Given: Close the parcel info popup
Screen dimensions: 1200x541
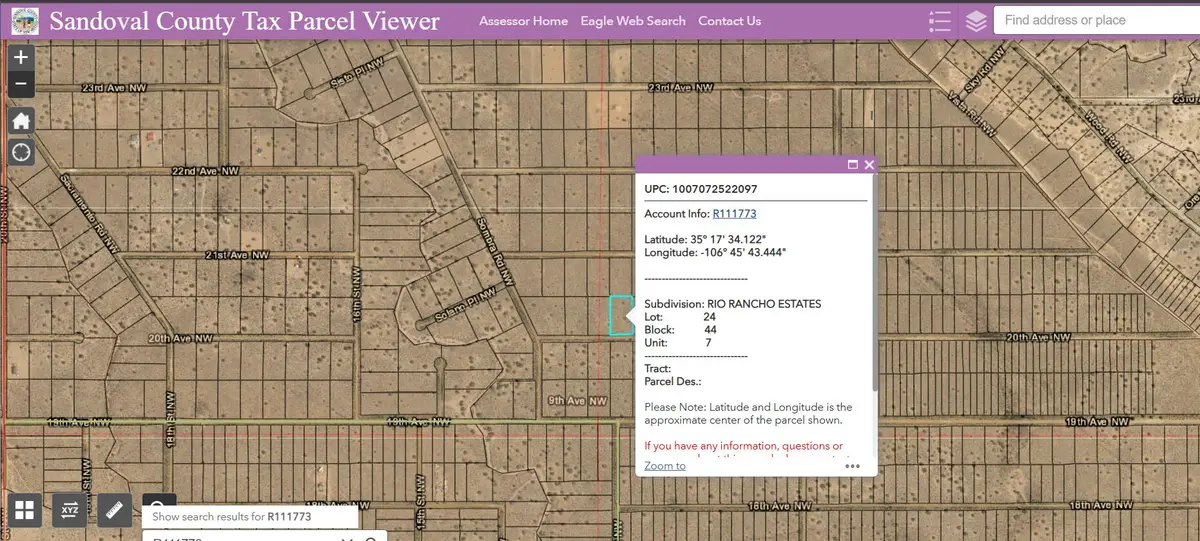Looking at the screenshot, I should (x=869, y=165).
